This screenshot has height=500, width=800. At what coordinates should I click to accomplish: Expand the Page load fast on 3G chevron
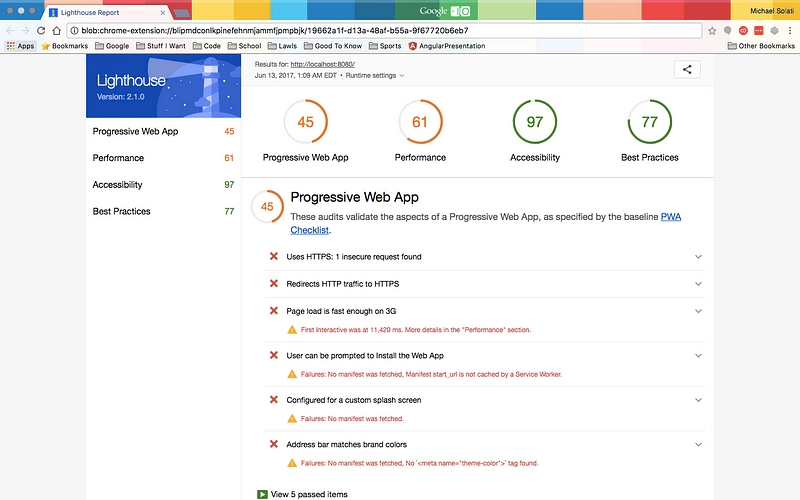(698, 311)
